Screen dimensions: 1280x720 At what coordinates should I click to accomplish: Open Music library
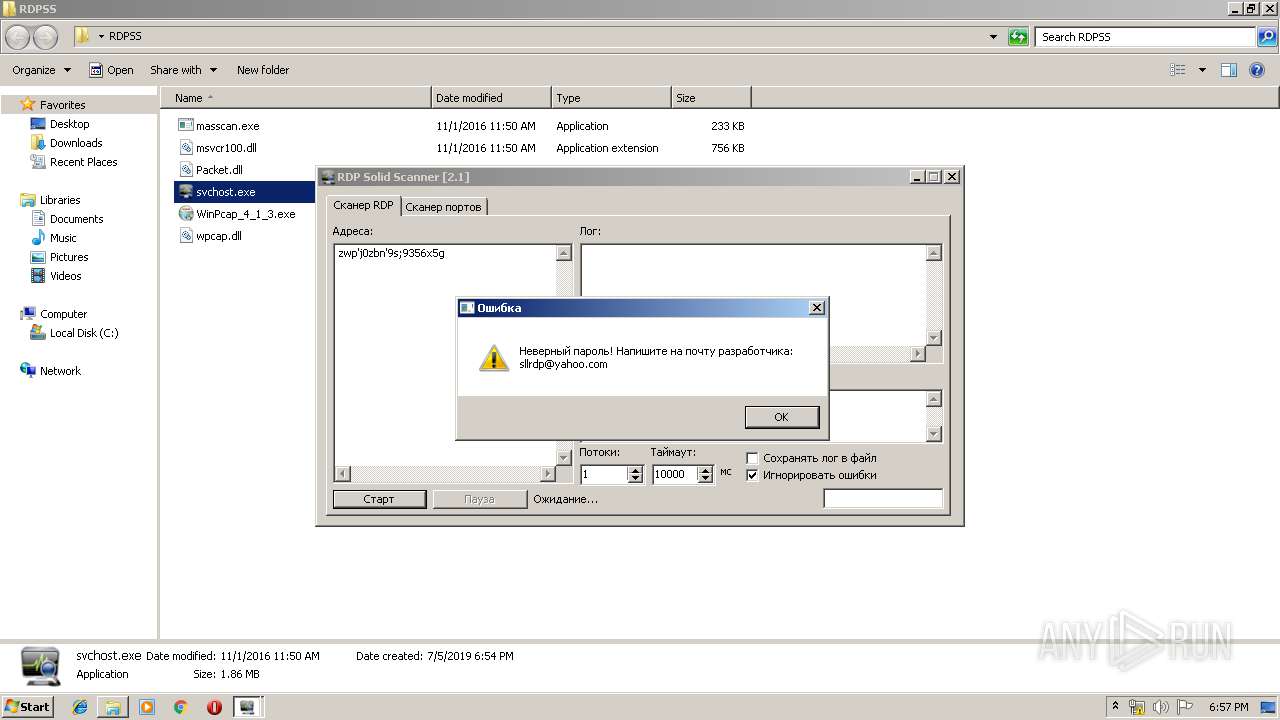pos(63,238)
